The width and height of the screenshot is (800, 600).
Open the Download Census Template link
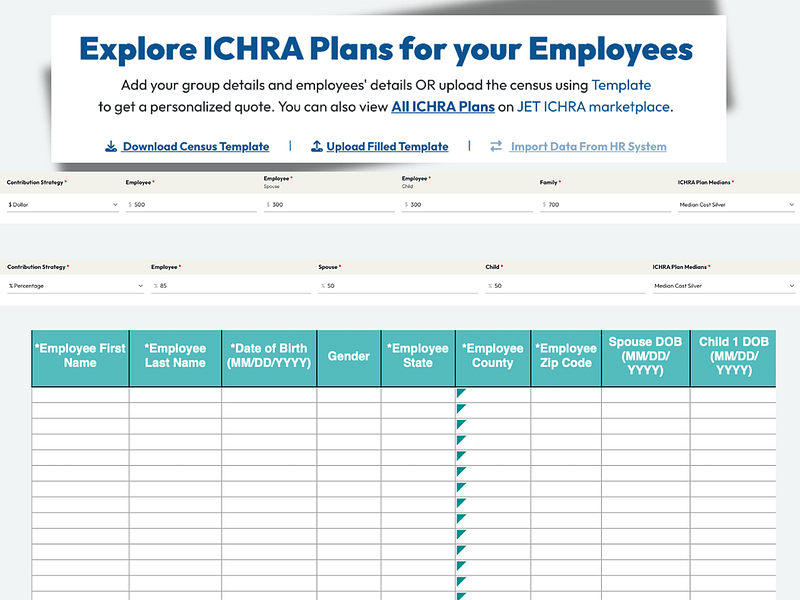tap(195, 147)
